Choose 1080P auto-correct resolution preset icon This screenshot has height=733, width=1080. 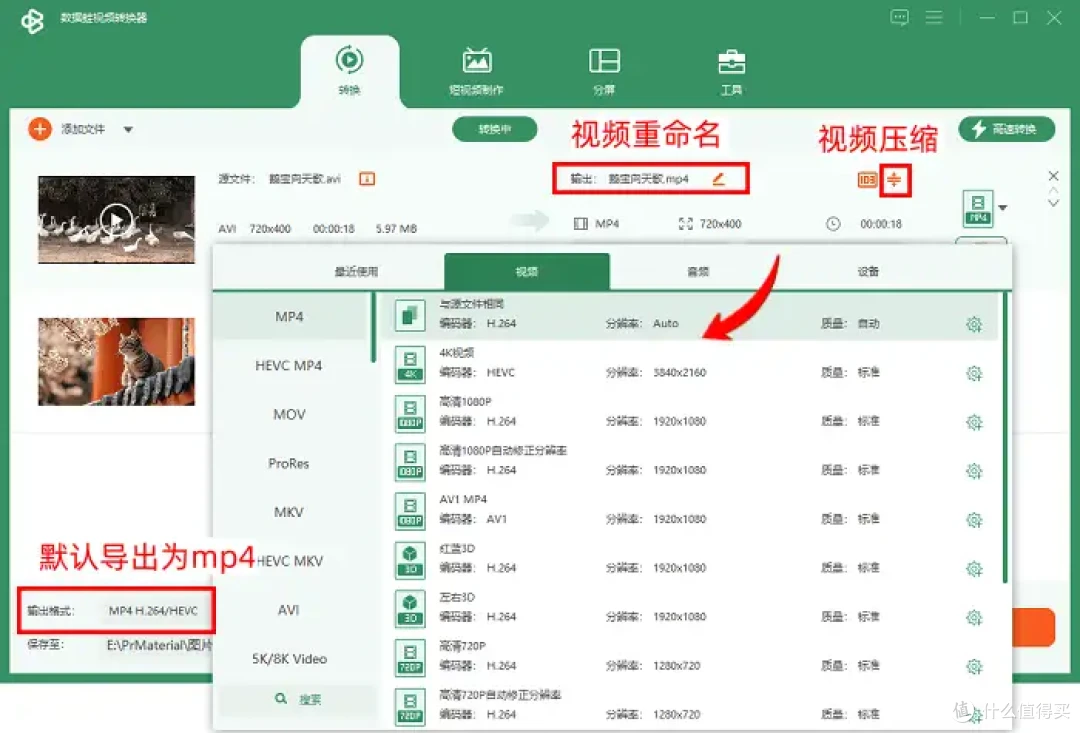pyautogui.click(x=410, y=462)
